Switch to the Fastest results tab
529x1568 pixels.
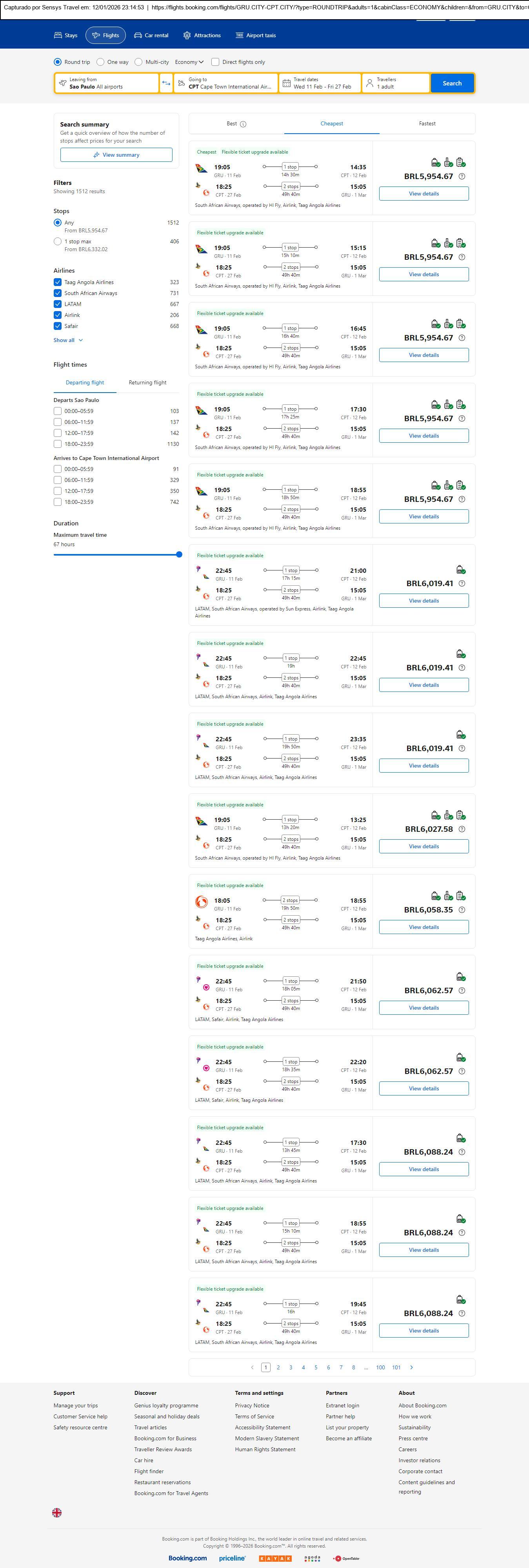click(427, 123)
